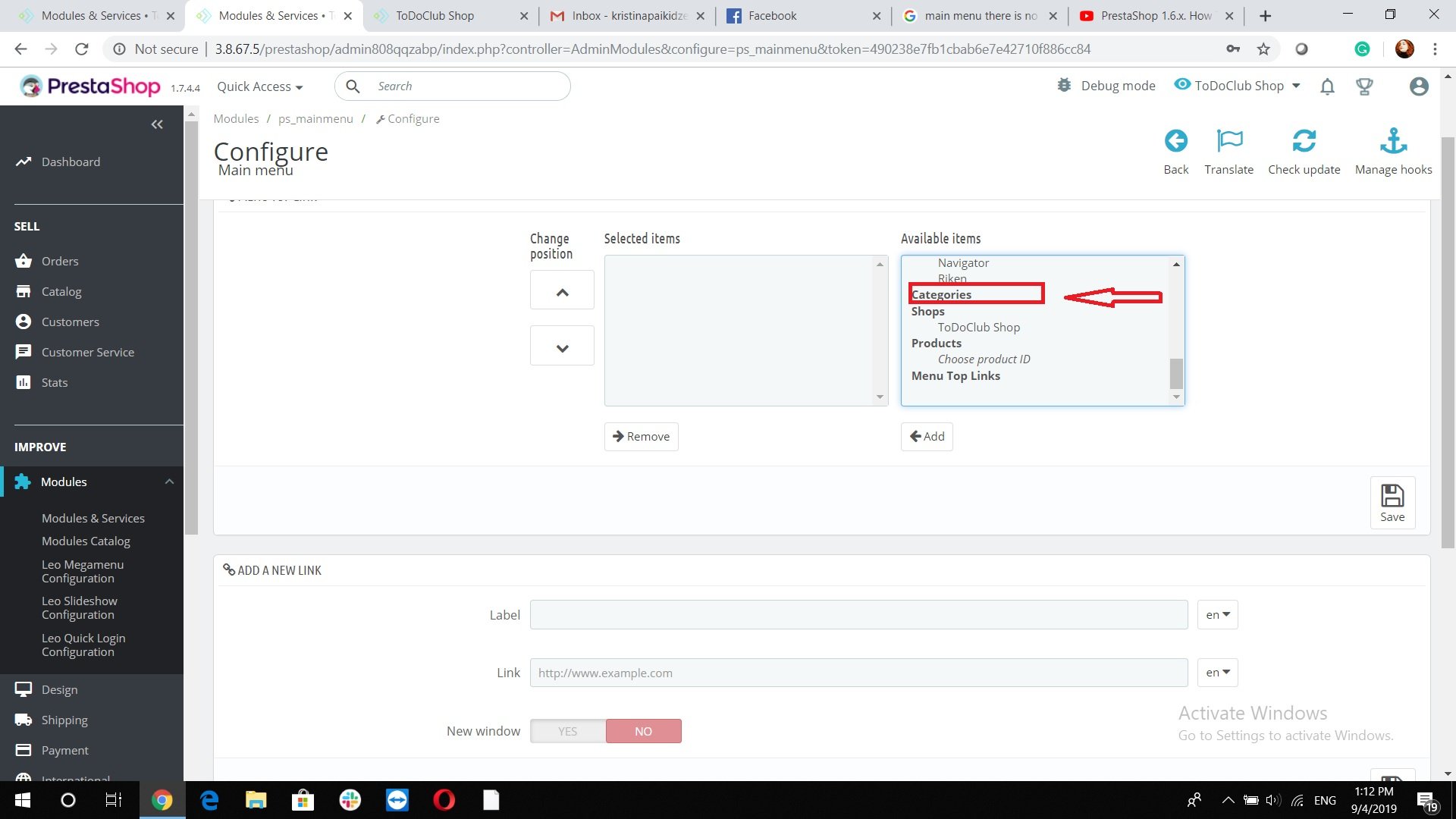Screen dimensions: 1456x819
Task: Open the notifications bell icon
Action: tap(1327, 86)
